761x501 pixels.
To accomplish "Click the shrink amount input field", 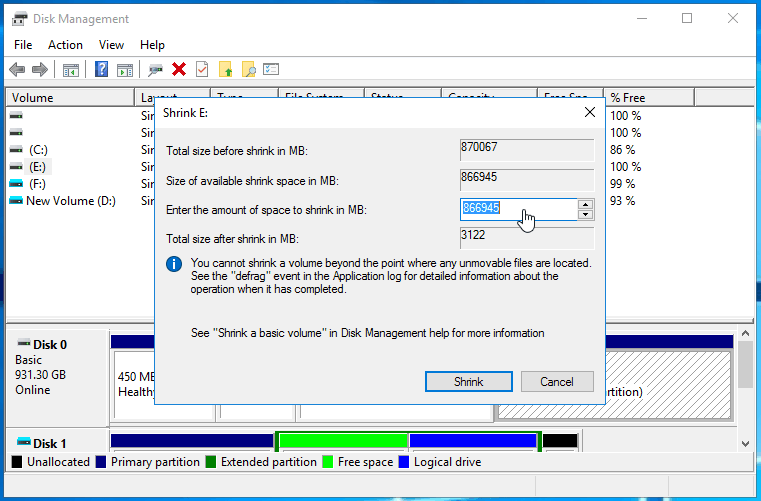I will pyautogui.click(x=518, y=209).
